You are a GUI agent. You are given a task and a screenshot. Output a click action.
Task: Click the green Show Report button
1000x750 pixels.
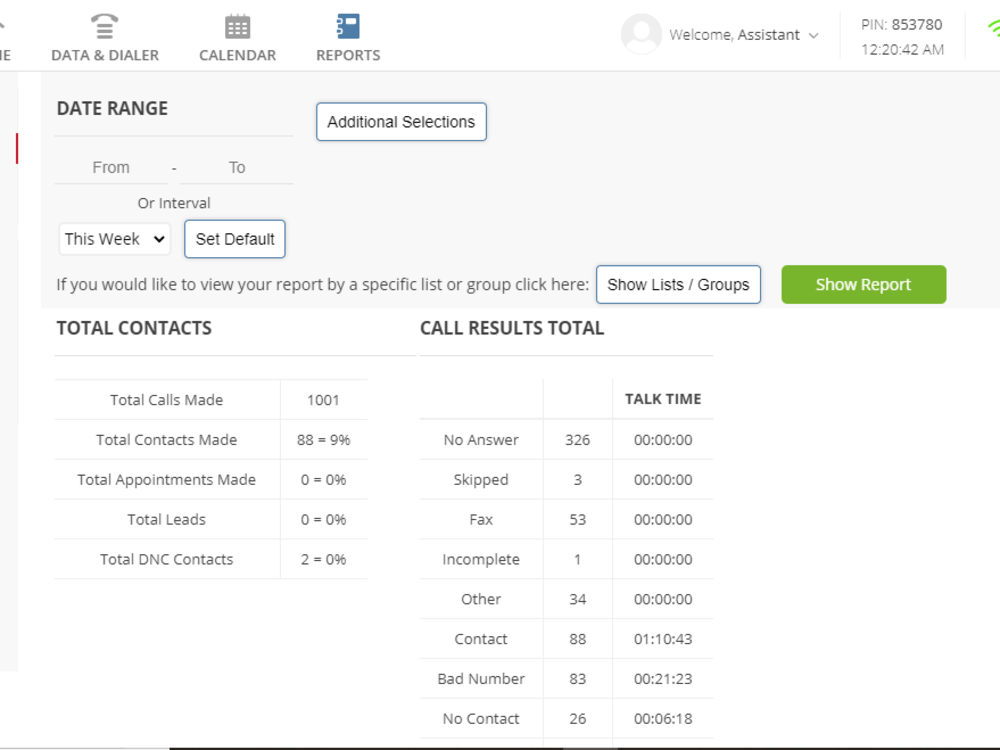pyautogui.click(x=864, y=284)
